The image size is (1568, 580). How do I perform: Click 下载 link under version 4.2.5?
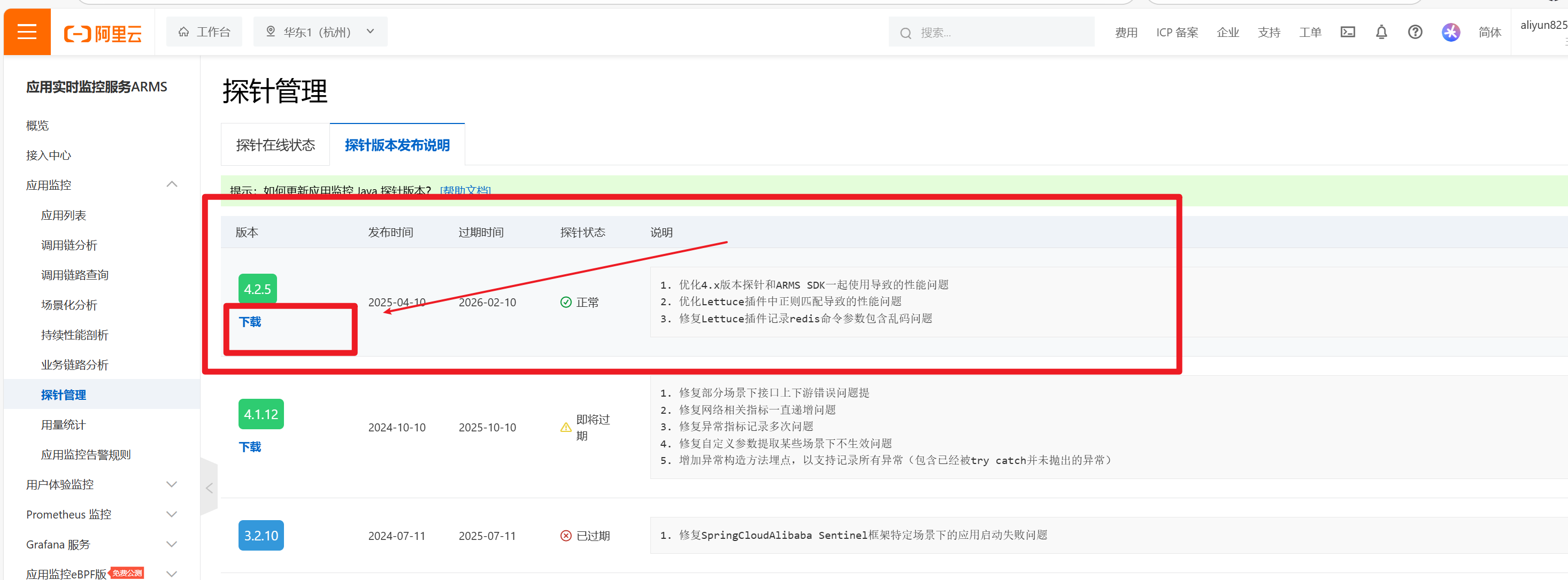click(250, 321)
